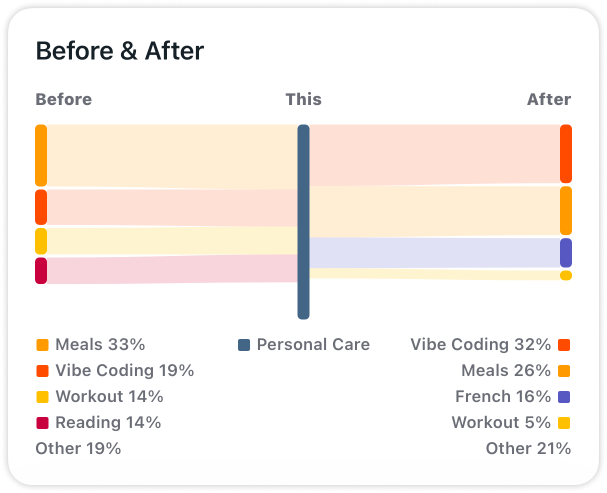Click the crimson Reading legend swatch
Image resolution: width=607 pixels, height=493 pixels.
(x=42, y=423)
